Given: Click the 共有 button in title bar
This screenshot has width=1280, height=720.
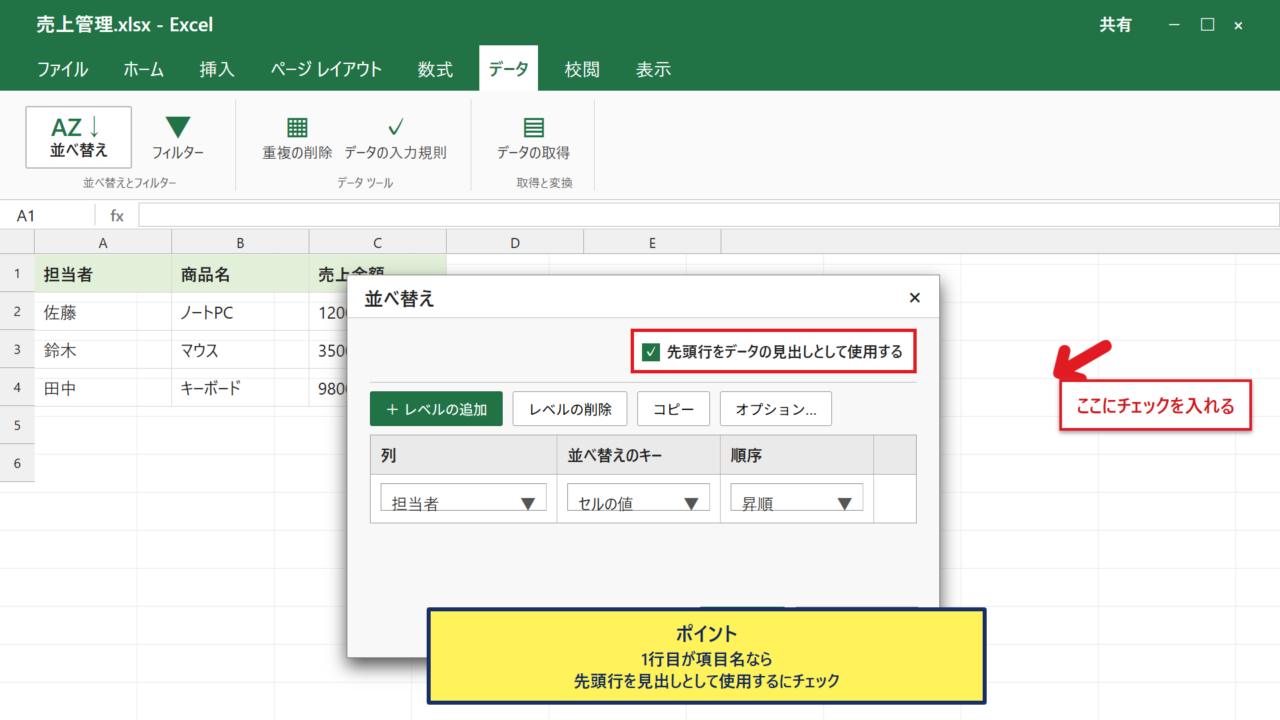Looking at the screenshot, I should (x=1116, y=25).
